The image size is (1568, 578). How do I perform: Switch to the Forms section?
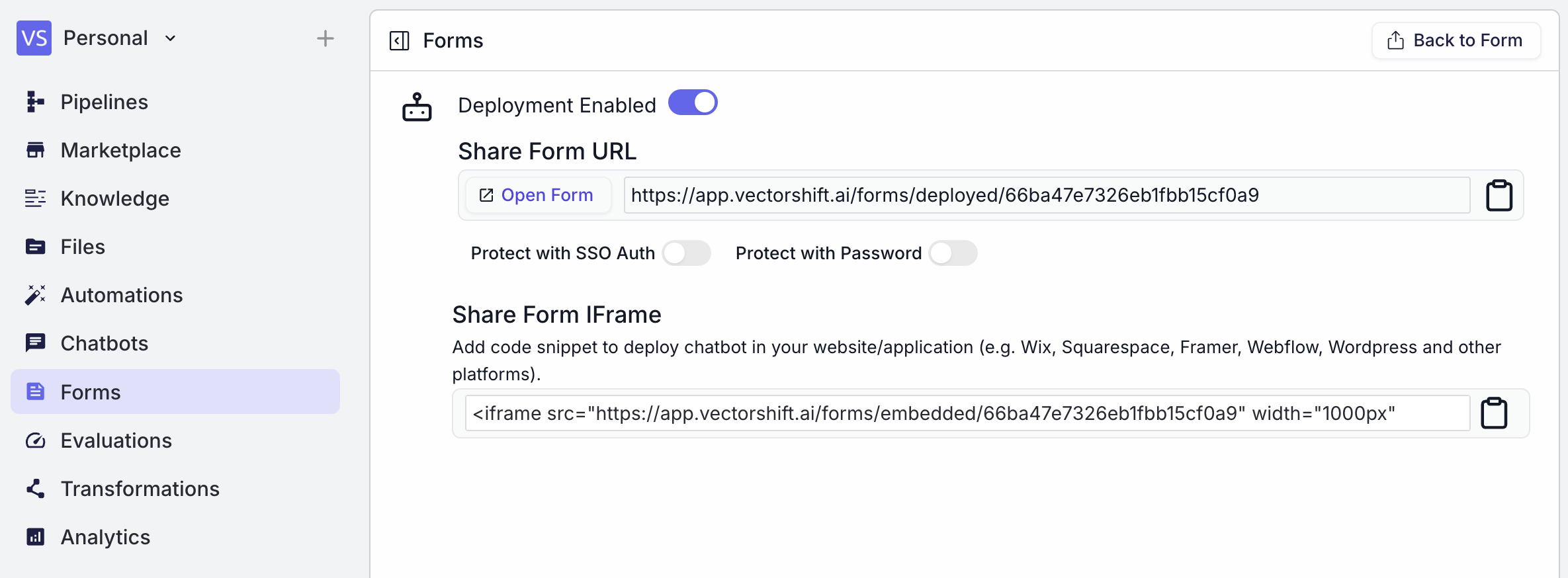[x=91, y=391]
